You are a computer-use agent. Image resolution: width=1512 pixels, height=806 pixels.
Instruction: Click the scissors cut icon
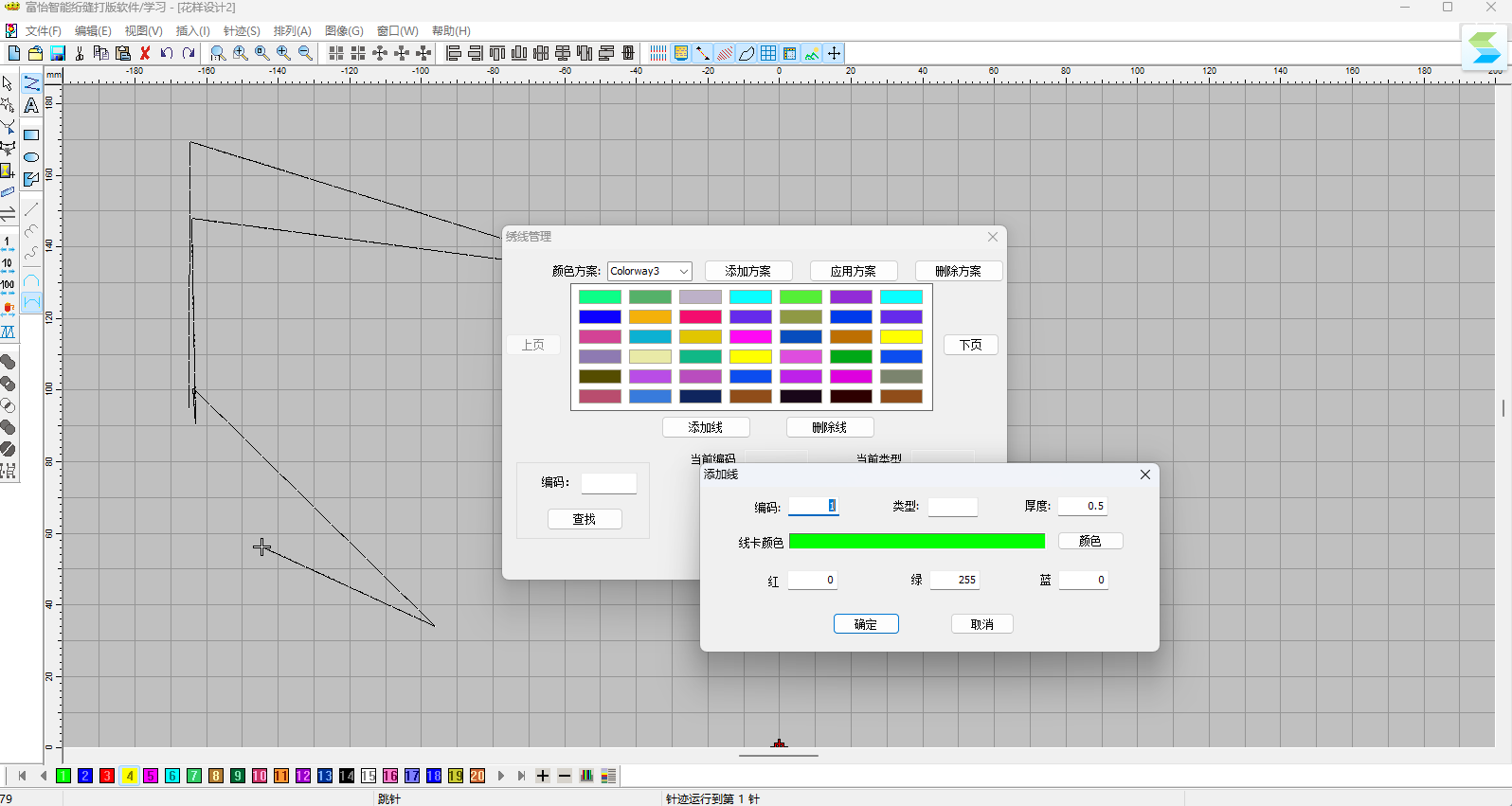[80, 53]
